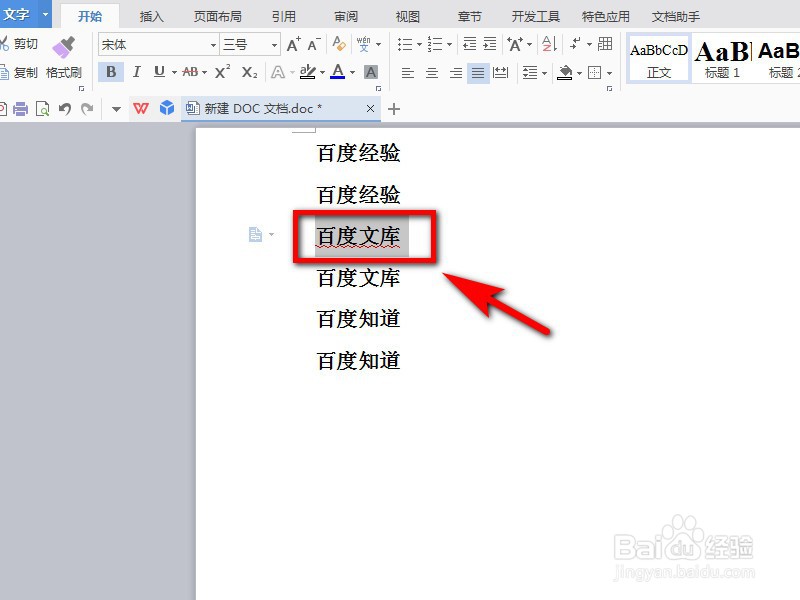
Task: Justify text alignment
Action: coord(478,73)
